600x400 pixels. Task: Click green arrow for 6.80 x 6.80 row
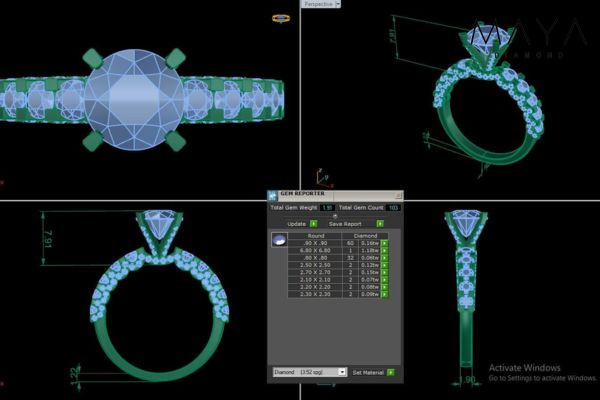(x=384, y=250)
